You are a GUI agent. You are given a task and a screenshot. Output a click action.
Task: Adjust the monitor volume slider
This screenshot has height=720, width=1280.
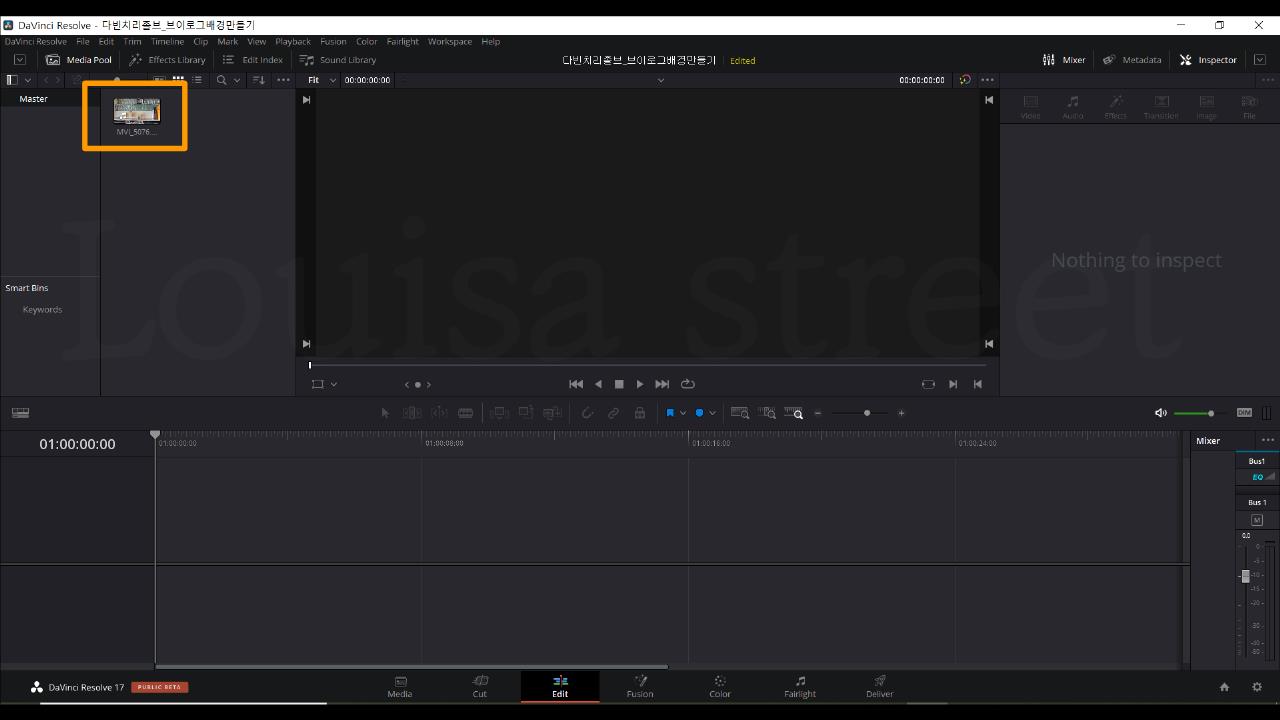point(1200,413)
